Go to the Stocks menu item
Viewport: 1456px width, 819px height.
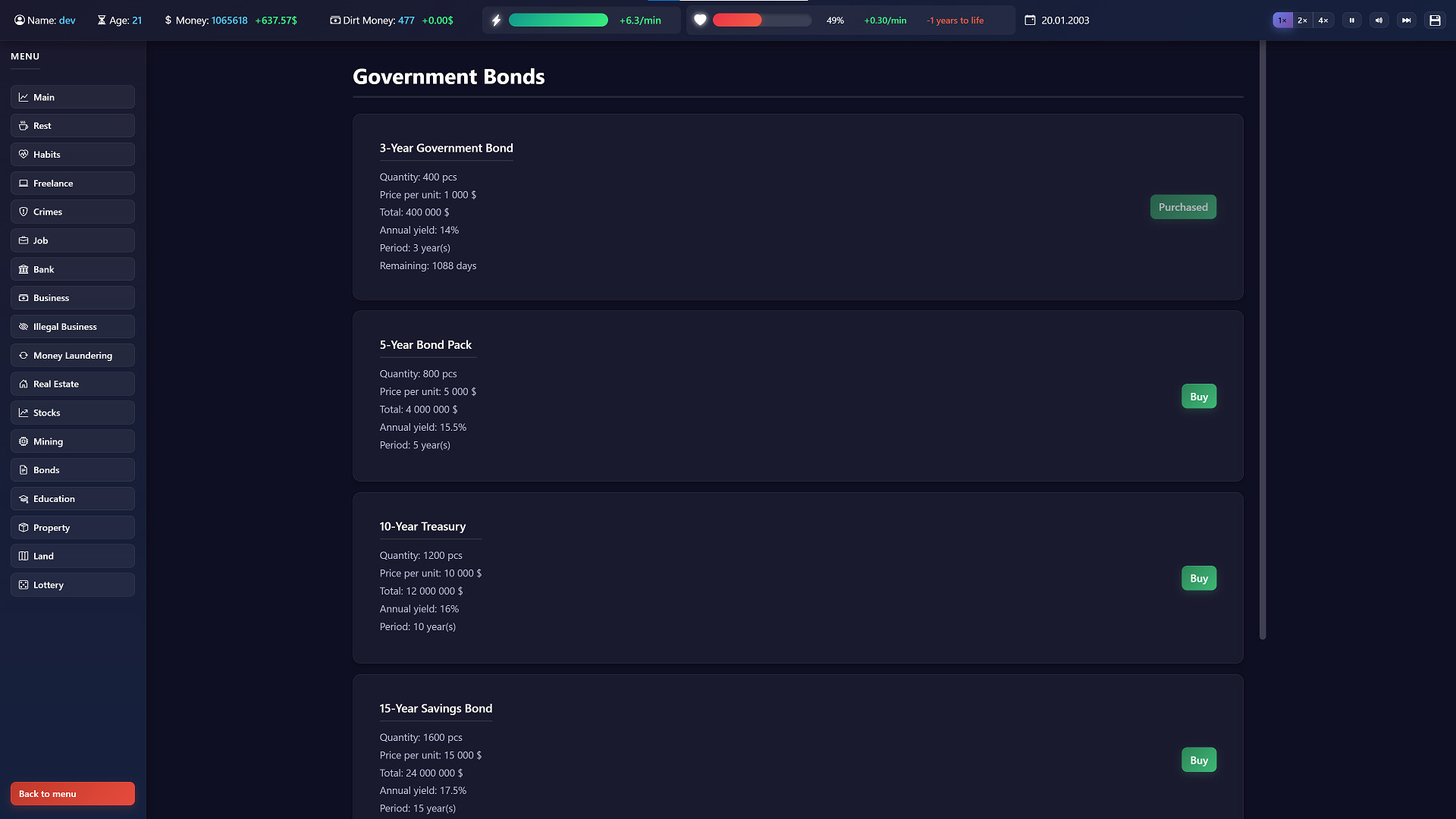pyautogui.click(x=73, y=413)
